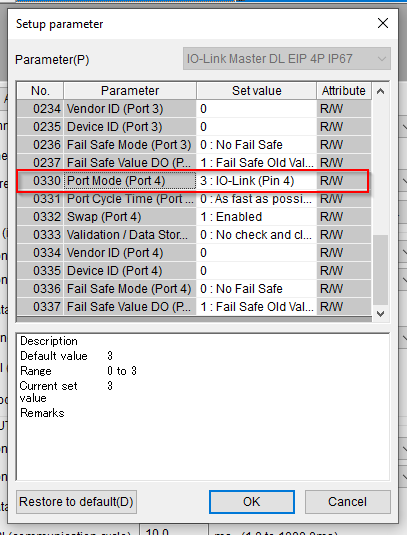The image size is (407, 535).
Task: Click set value 0 : As fast as possi...
Action: pos(257,199)
